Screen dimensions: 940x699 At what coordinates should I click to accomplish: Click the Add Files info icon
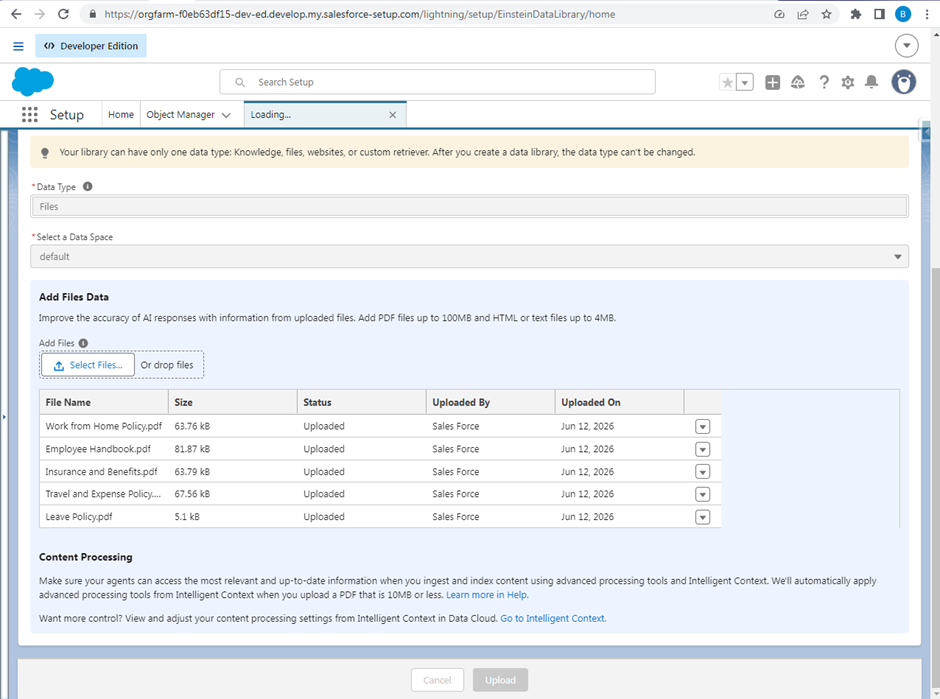pyautogui.click(x=83, y=343)
